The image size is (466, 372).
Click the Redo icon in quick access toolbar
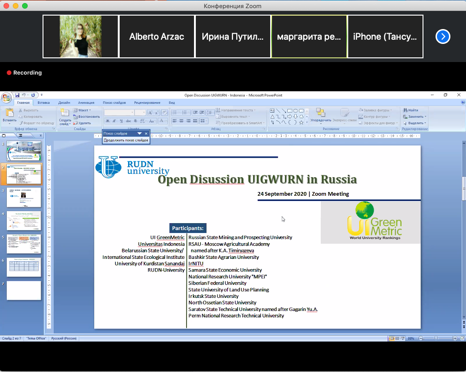tap(33, 95)
